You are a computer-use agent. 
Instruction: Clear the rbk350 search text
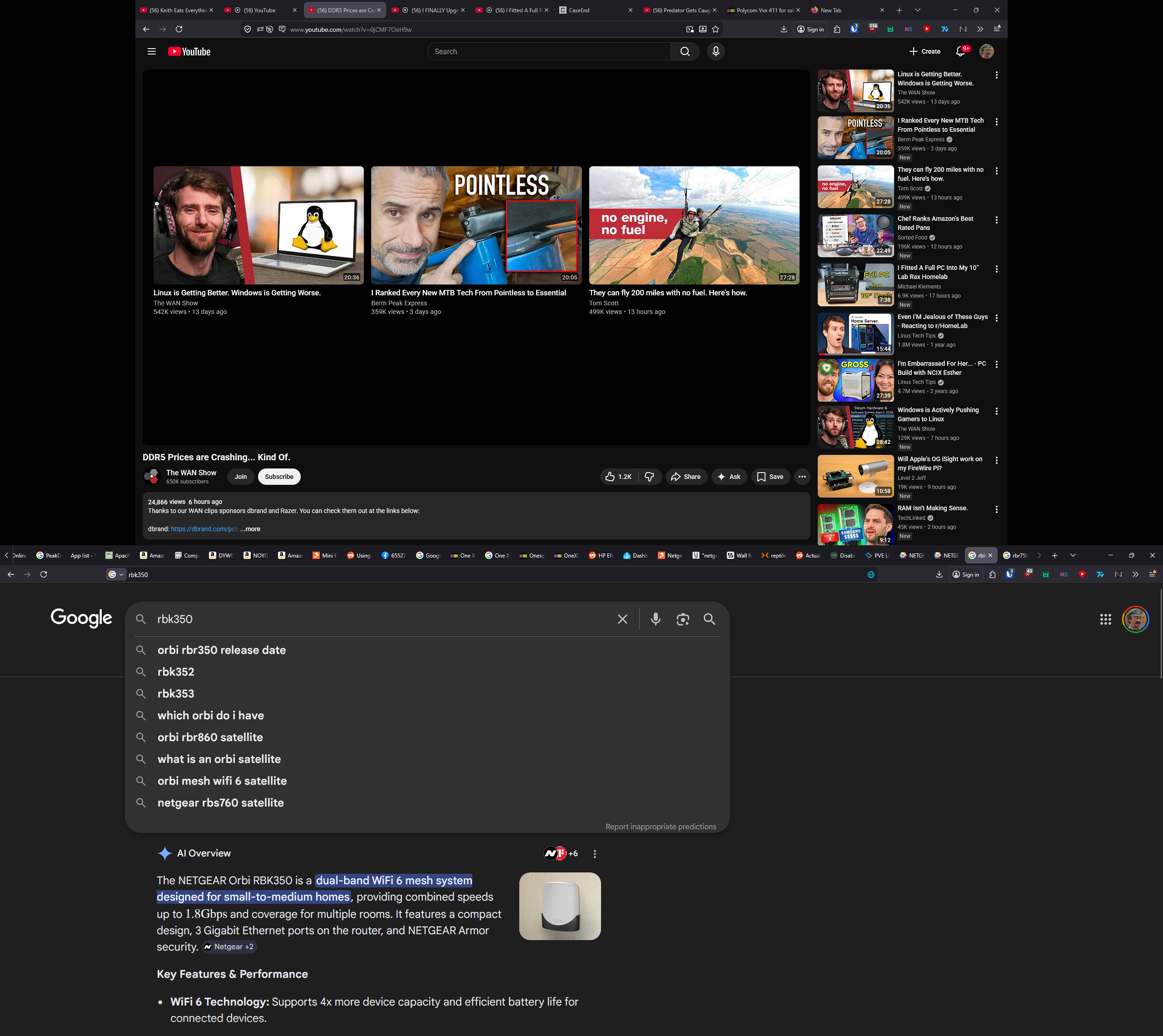pyautogui.click(x=622, y=619)
